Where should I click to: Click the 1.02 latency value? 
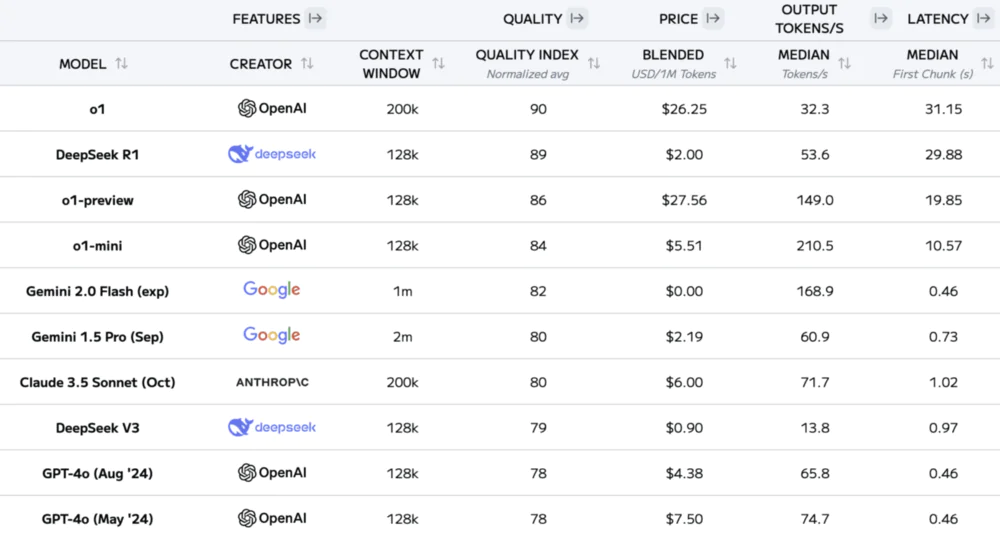(943, 383)
